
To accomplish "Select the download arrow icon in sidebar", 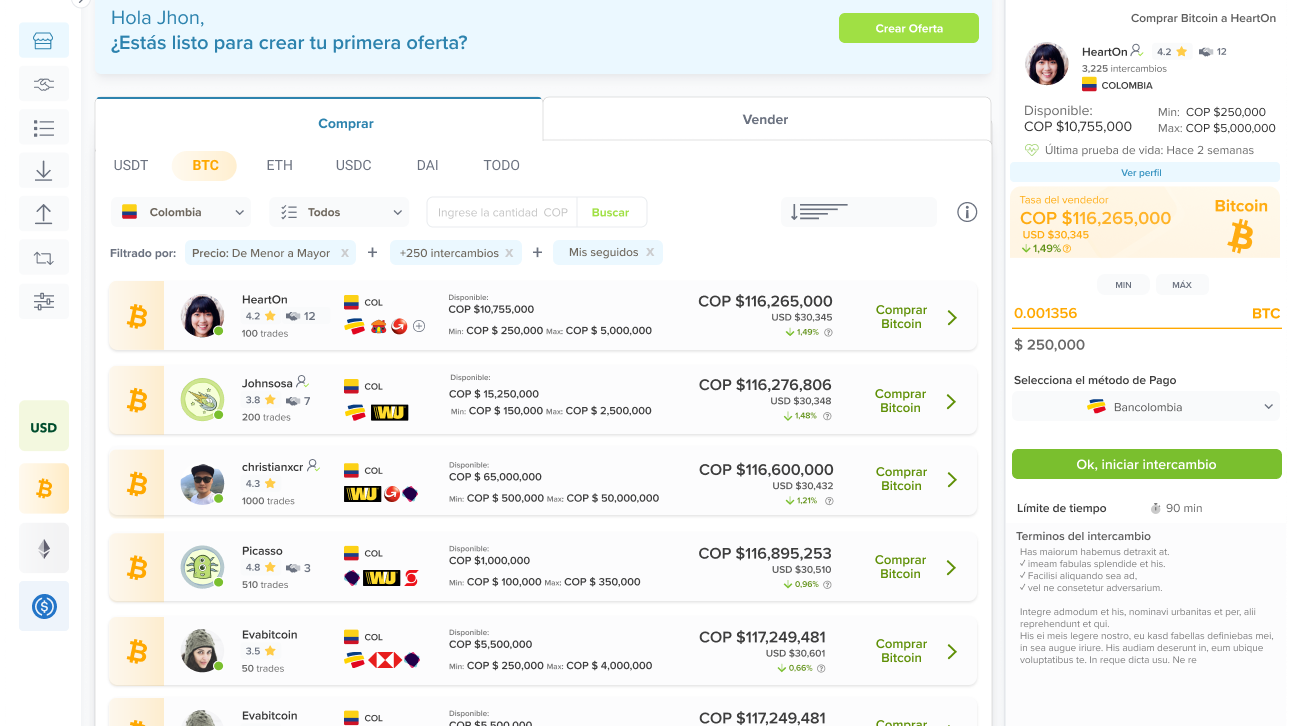I will point(43,171).
